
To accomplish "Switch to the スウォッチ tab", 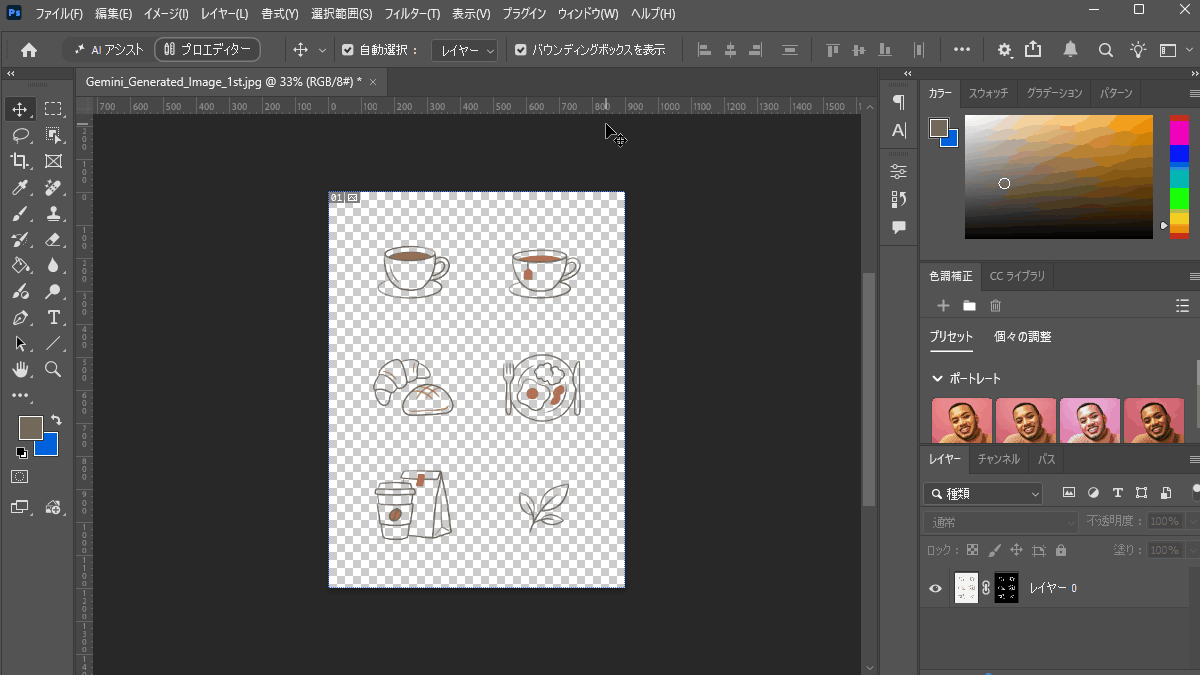I will (988, 93).
